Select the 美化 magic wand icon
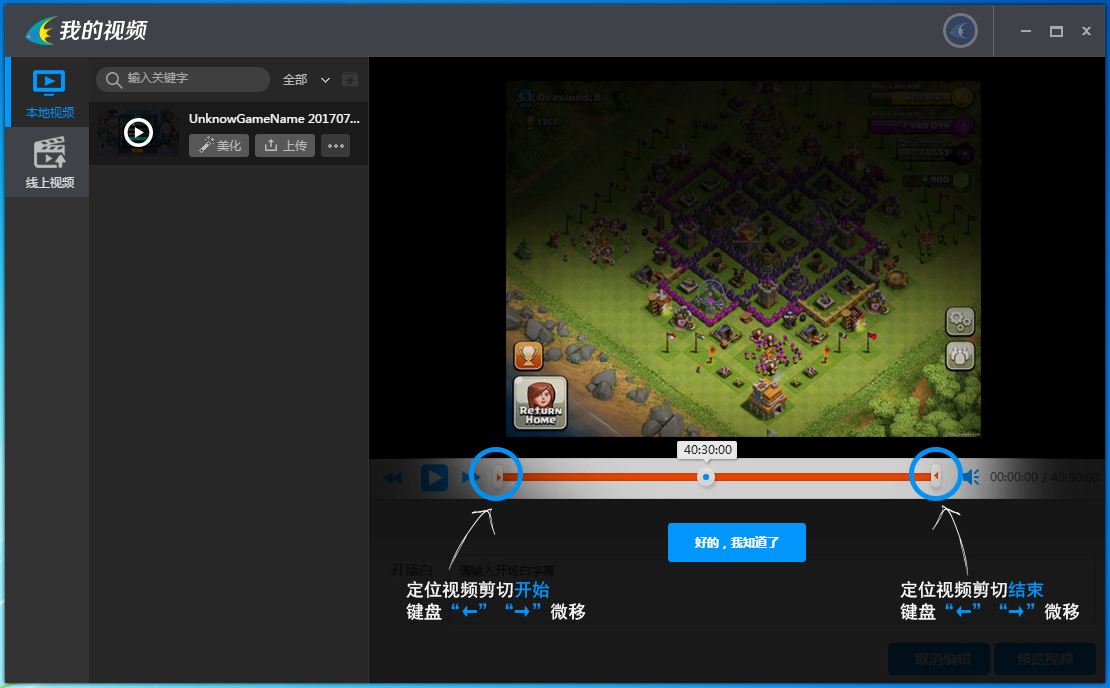The image size is (1110, 688). (x=208, y=145)
